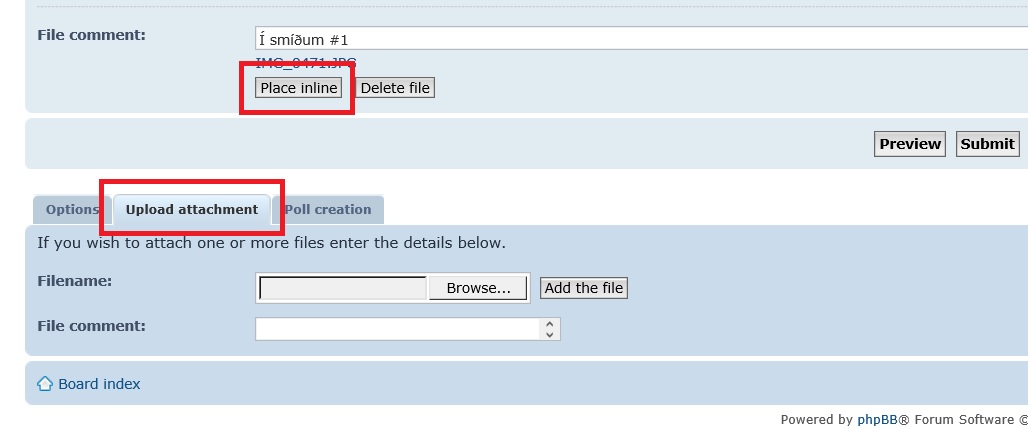This screenshot has height=429, width=1028.
Task: Click the File comment: label beside the empty box
Action: pos(91,326)
